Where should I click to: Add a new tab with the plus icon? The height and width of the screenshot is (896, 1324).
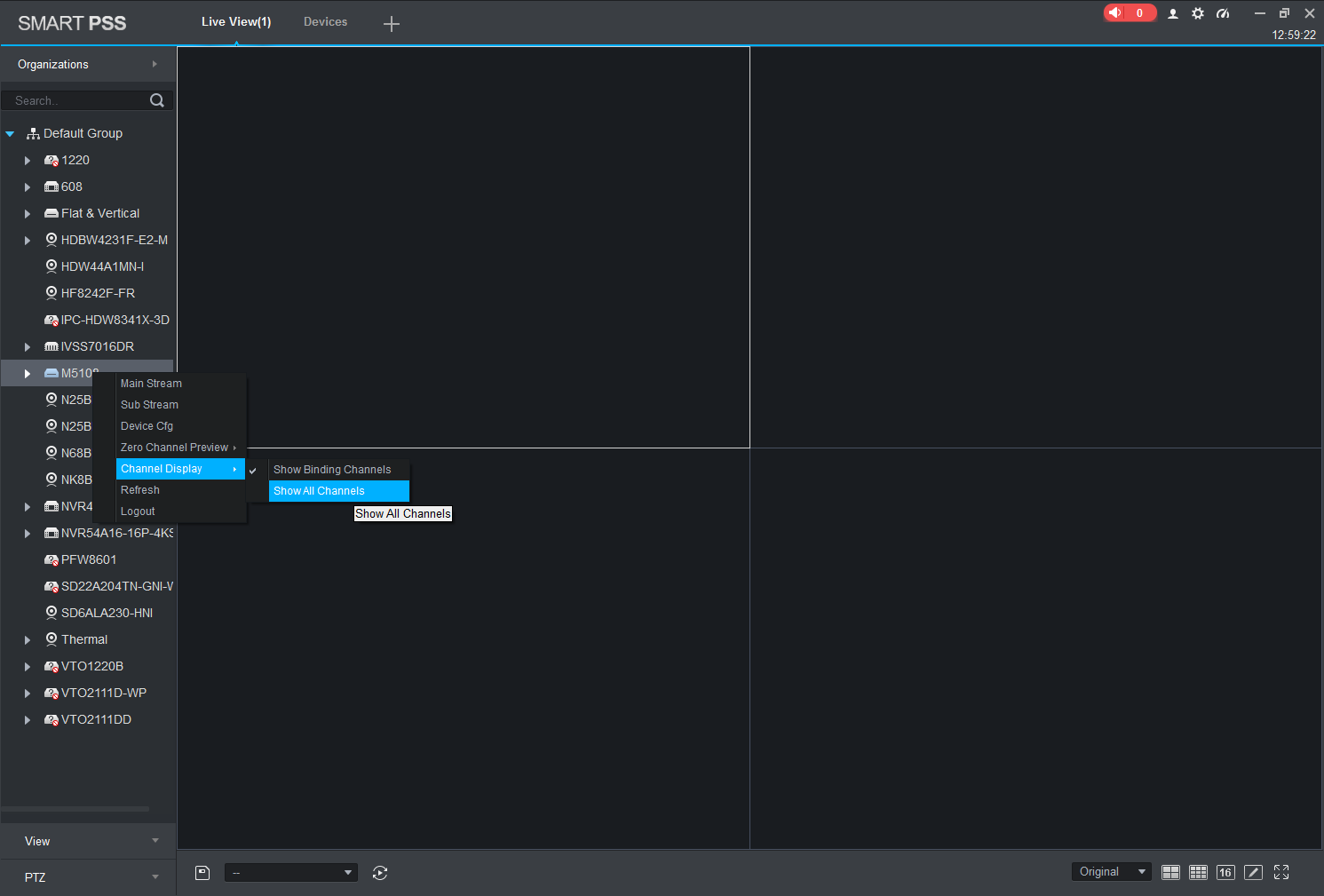coord(392,24)
